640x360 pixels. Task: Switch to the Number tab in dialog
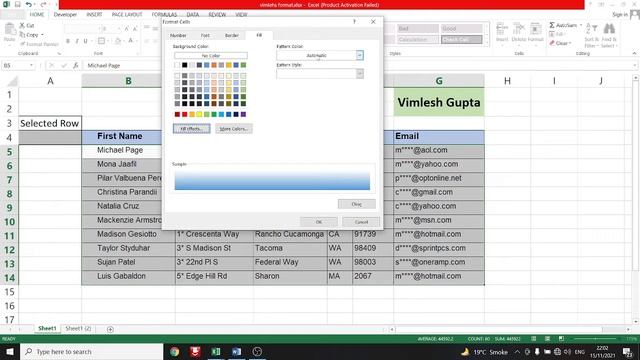pos(178,36)
